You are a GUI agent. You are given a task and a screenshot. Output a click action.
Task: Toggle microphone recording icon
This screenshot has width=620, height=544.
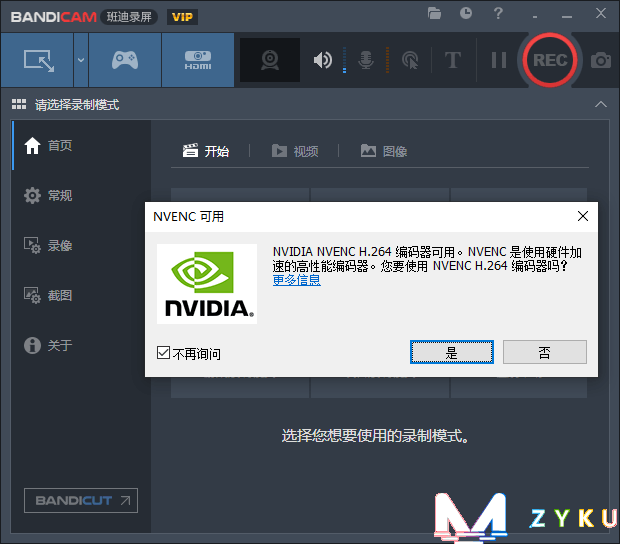366,60
